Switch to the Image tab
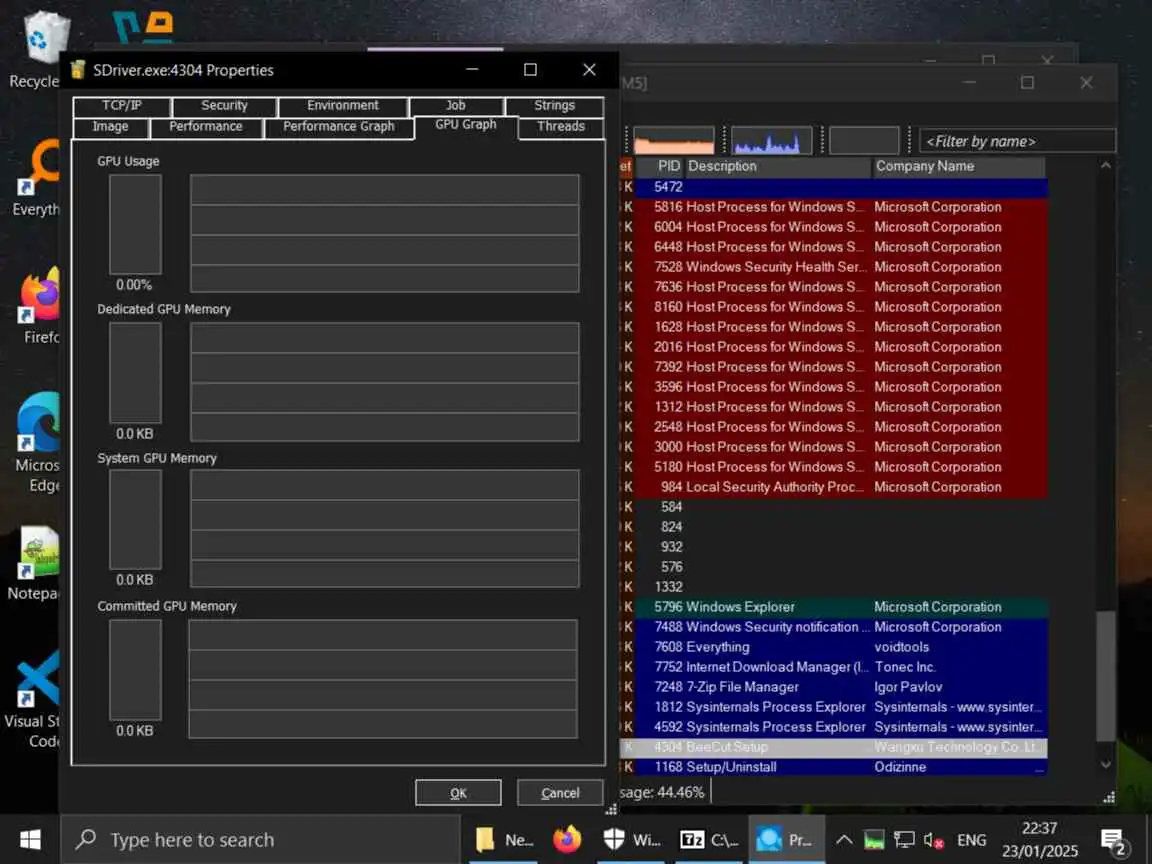This screenshot has height=864, width=1152. pos(110,127)
